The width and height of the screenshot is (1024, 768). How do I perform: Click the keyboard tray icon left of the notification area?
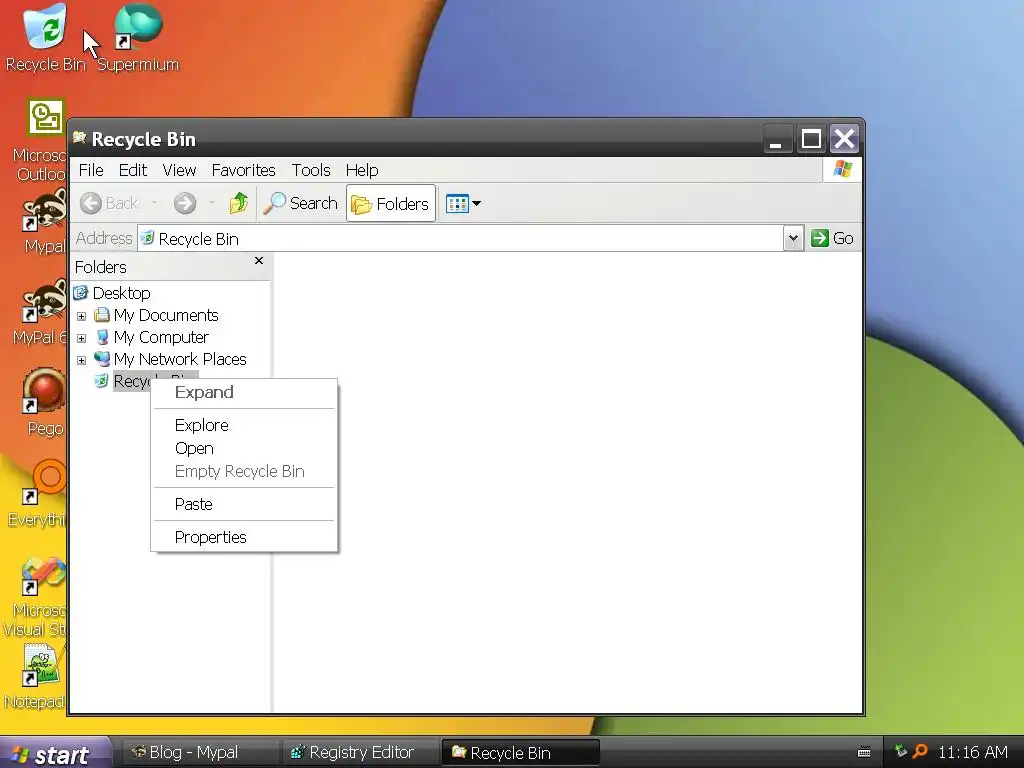click(864, 752)
